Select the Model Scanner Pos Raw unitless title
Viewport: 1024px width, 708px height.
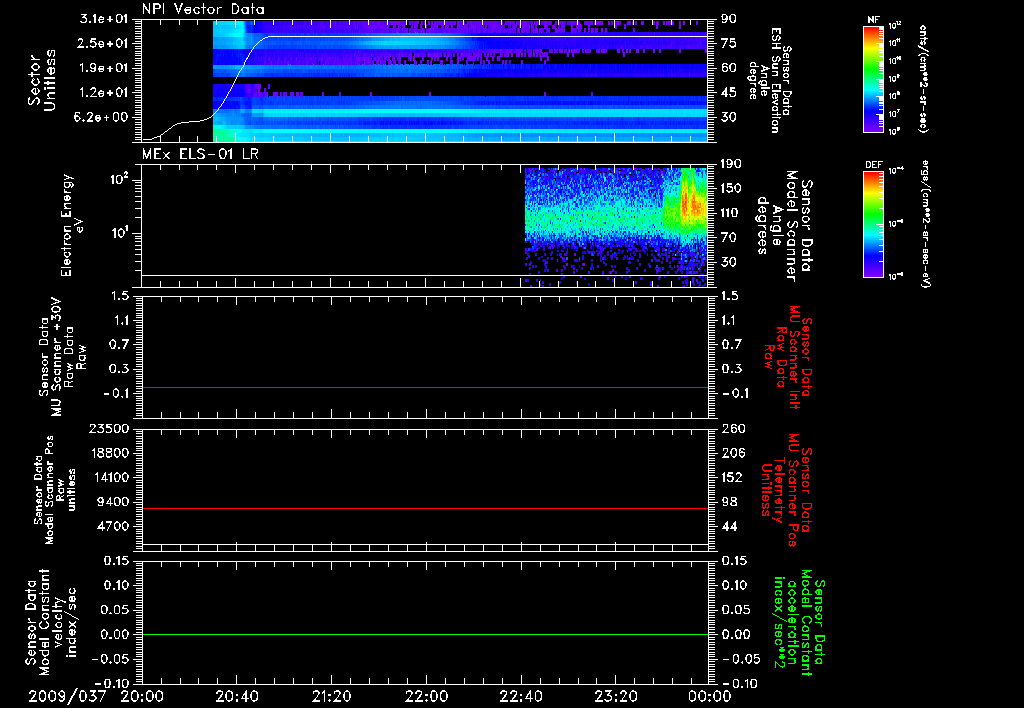coord(55,490)
